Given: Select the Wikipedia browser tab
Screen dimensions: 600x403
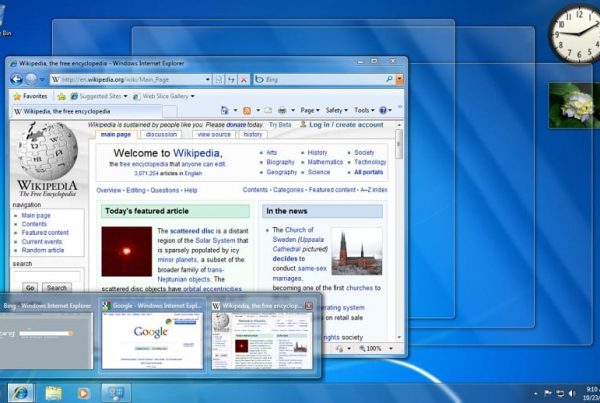Looking at the screenshot, I should point(87,111).
